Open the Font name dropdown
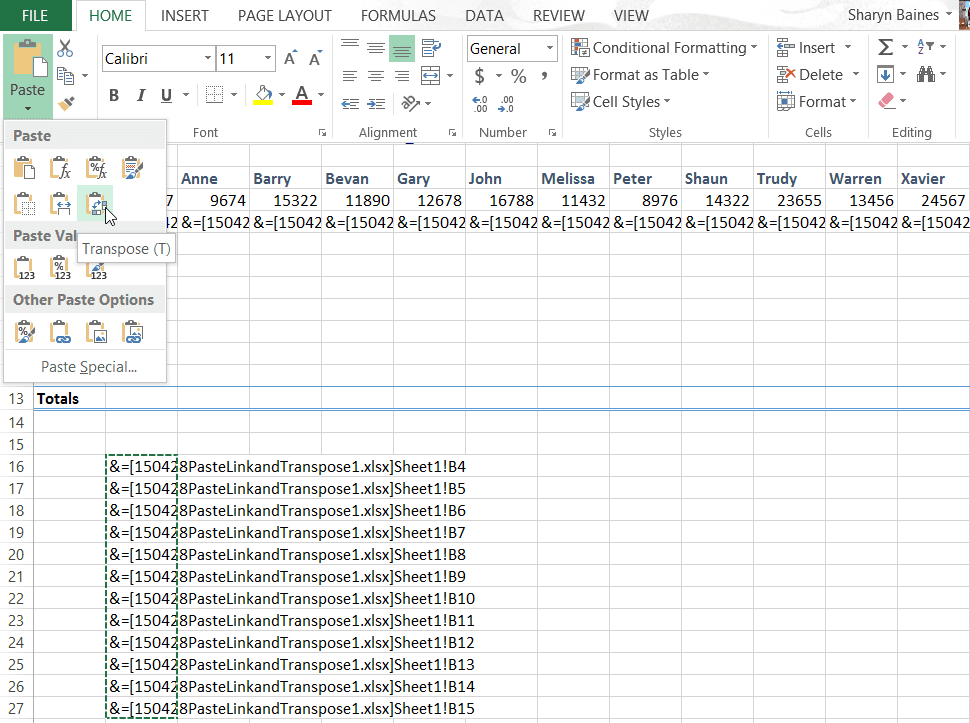Image resolution: width=970 pixels, height=723 pixels. click(x=206, y=58)
